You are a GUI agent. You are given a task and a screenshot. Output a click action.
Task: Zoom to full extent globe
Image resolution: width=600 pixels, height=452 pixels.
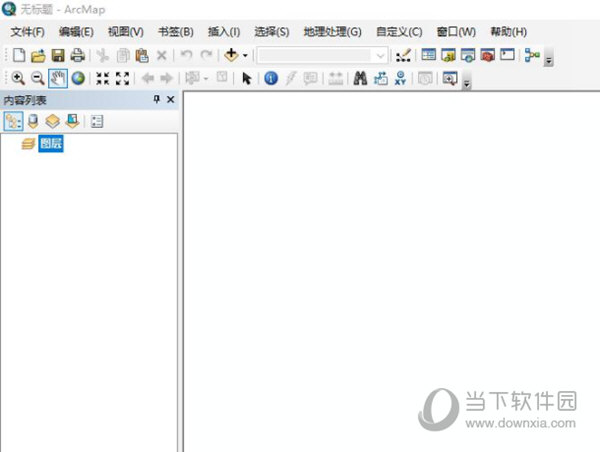(x=78, y=78)
